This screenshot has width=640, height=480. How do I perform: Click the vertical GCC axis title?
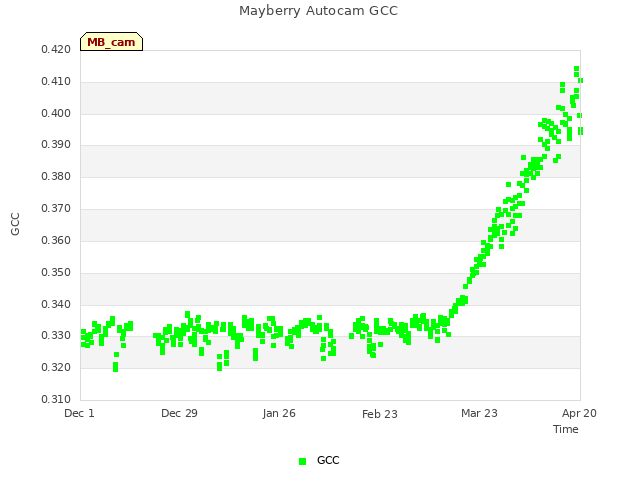pos(15,224)
